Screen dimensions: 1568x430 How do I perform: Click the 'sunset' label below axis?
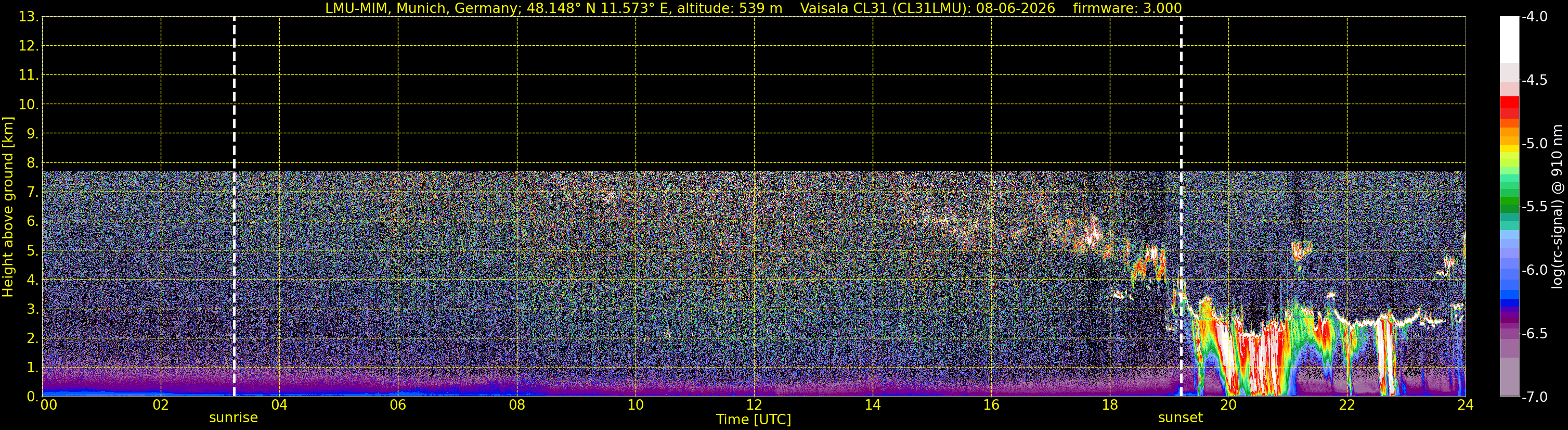click(x=1180, y=418)
